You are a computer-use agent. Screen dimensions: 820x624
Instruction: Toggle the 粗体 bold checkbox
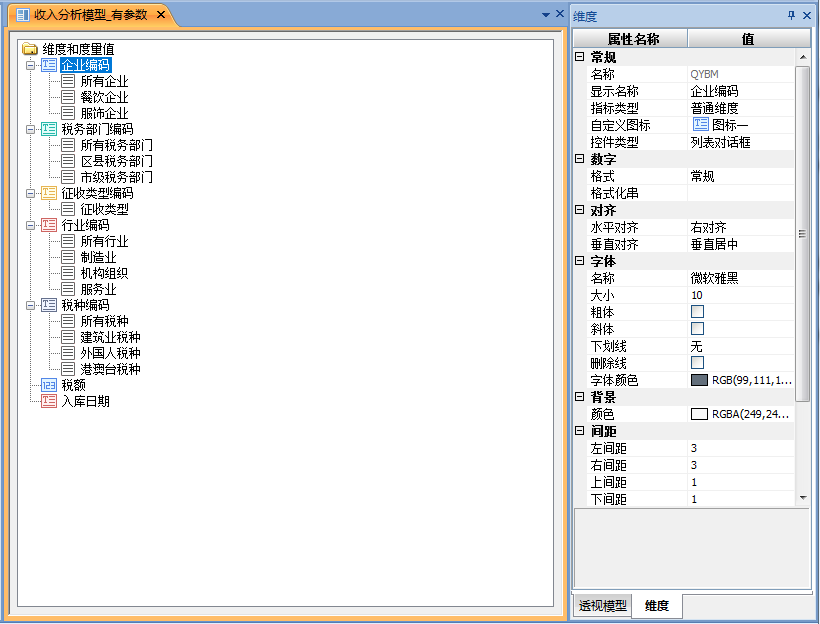[x=698, y=312]
